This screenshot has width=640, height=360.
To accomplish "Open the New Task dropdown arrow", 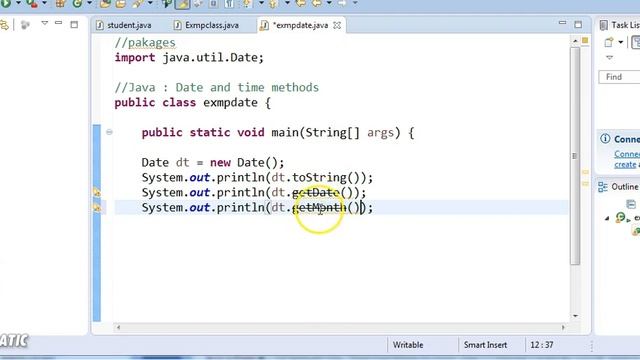I will pyautogui.click(x=620, y=42).
